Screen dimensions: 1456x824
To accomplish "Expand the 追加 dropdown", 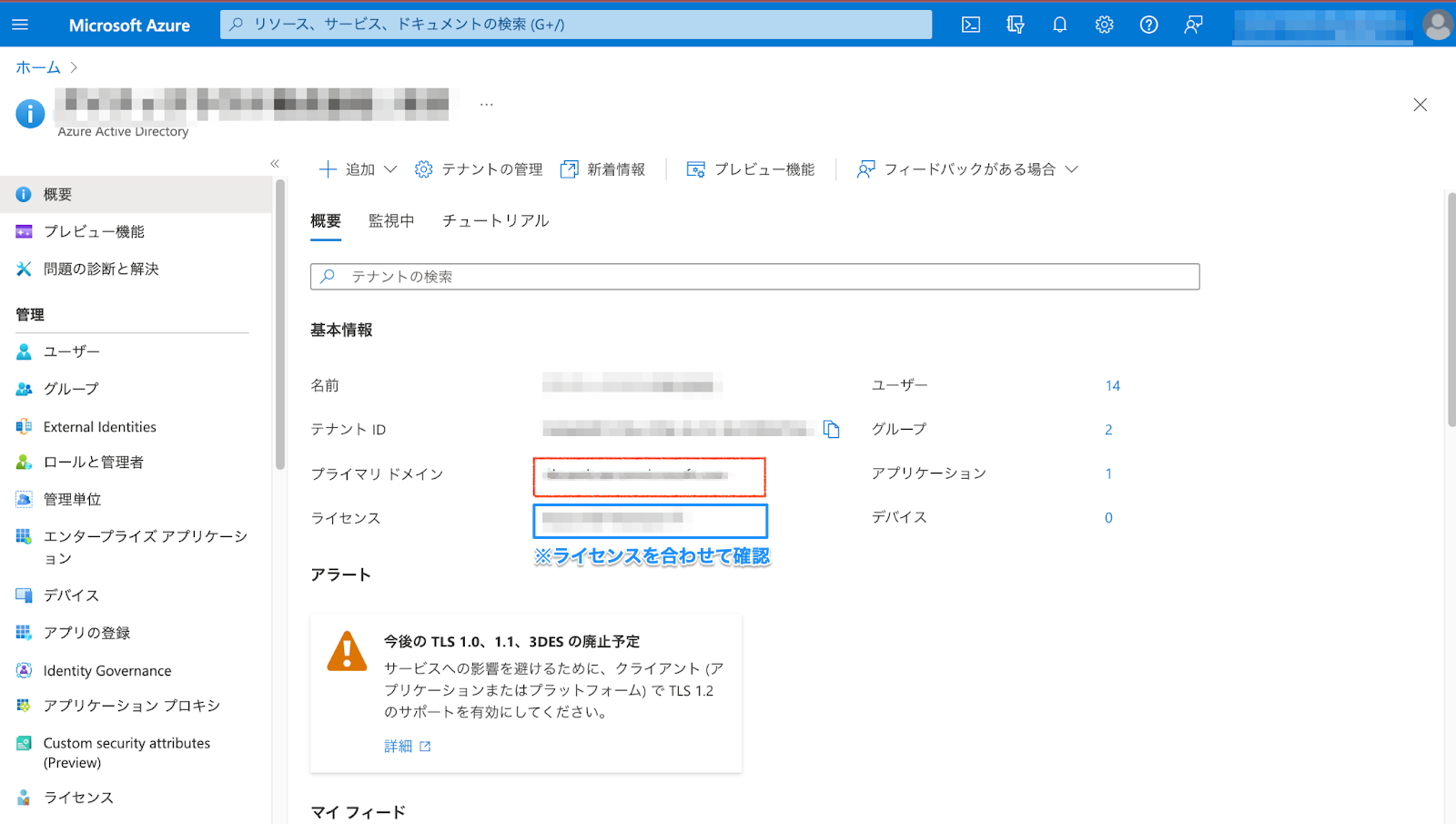I will (359, 169).
